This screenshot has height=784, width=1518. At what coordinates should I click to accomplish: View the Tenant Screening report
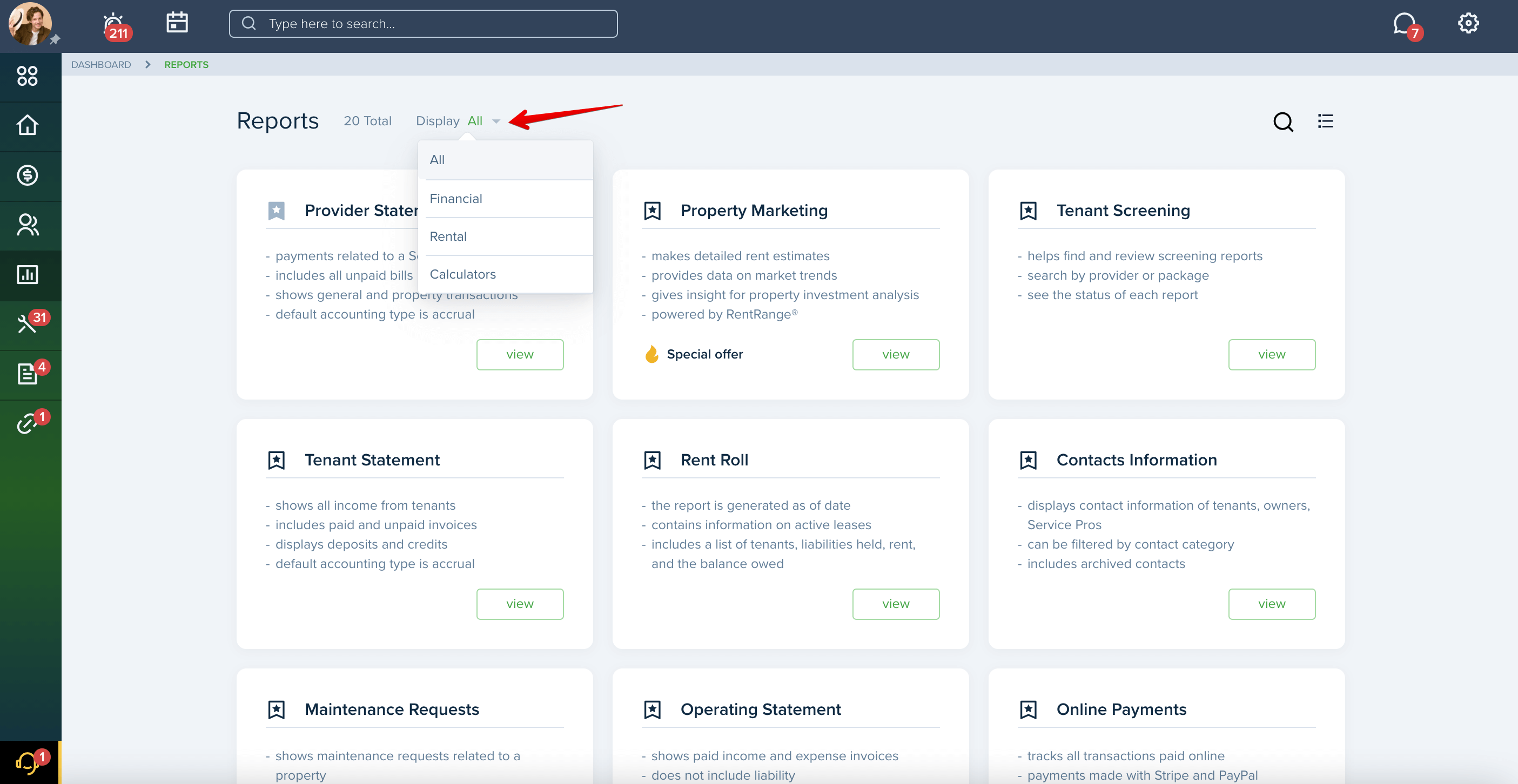(x=1272, y=355)
